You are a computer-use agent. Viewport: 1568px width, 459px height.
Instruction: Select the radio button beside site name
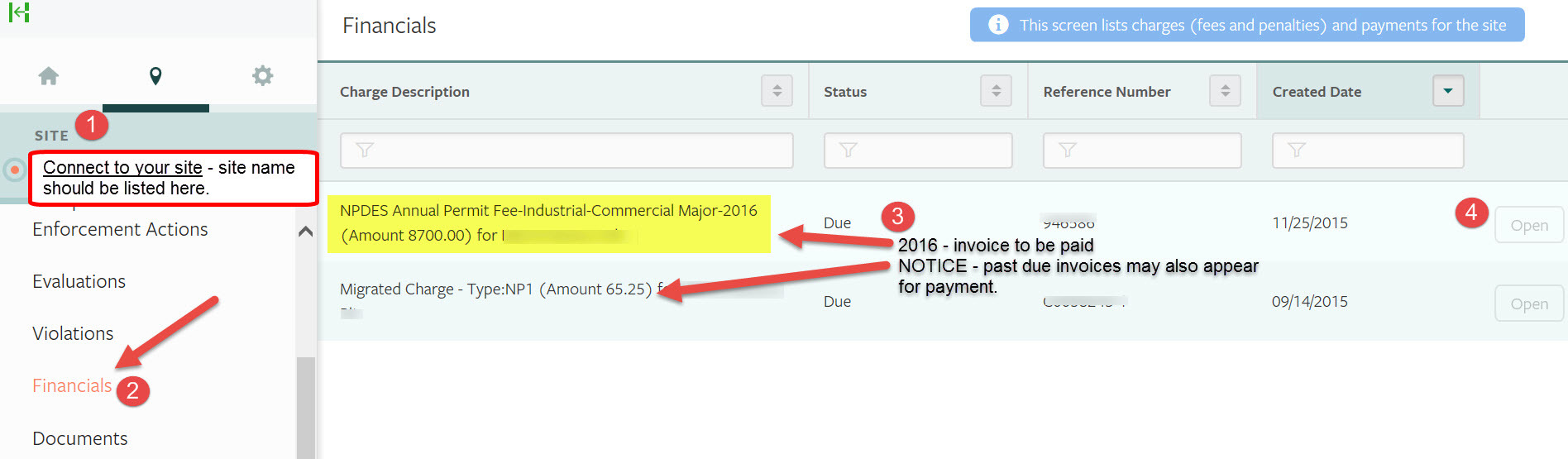14,170
